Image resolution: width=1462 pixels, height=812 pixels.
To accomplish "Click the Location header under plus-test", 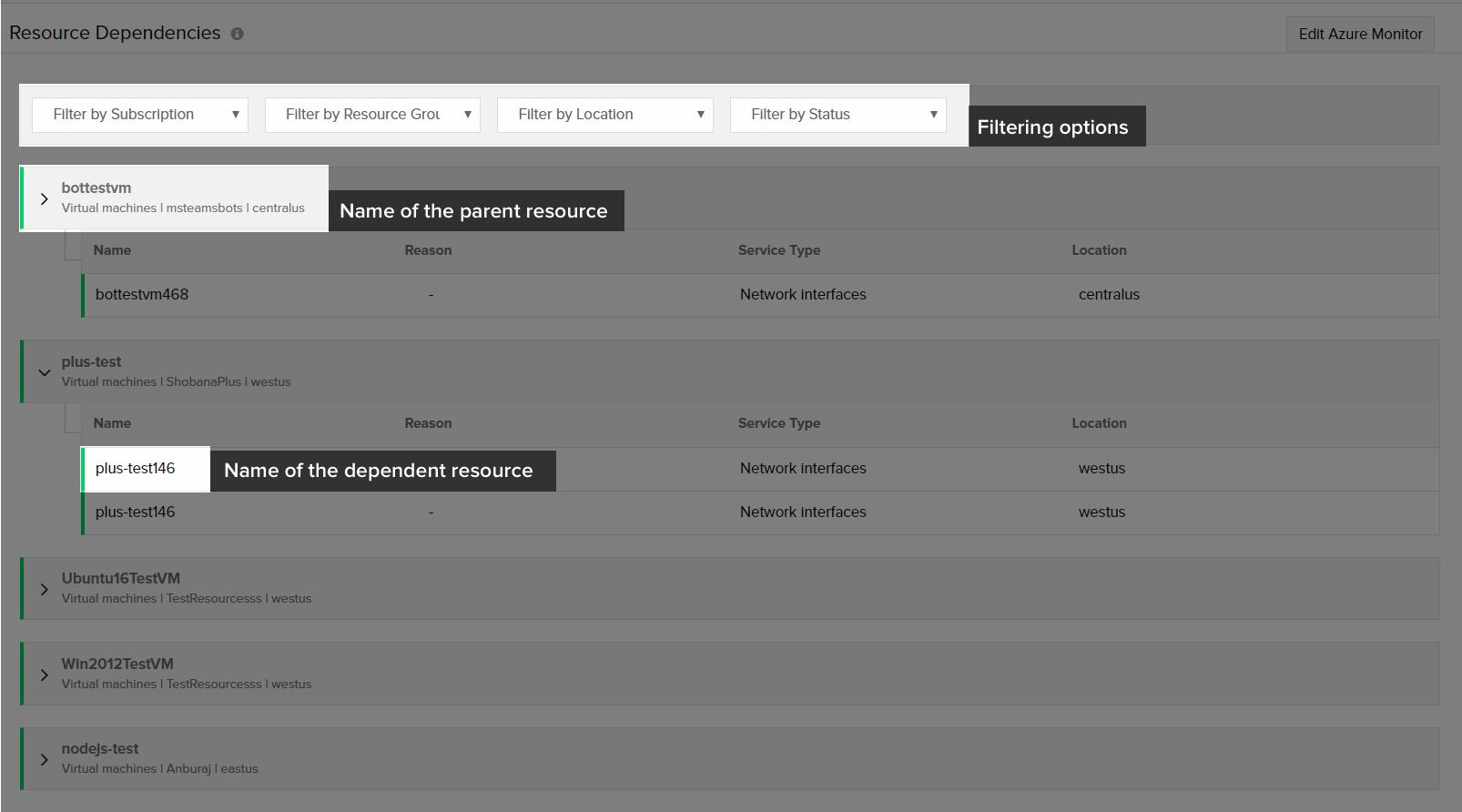I will 1099,423.
